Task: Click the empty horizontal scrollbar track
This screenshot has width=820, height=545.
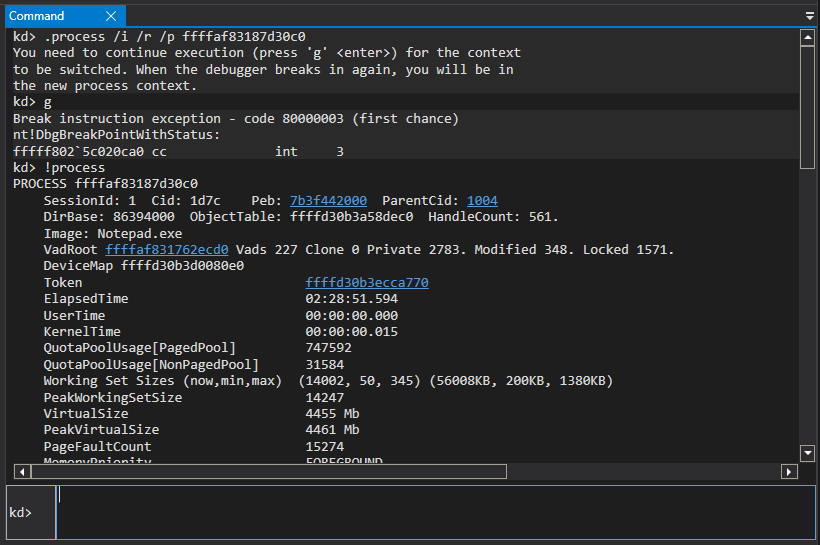Action: click(643, 472)
